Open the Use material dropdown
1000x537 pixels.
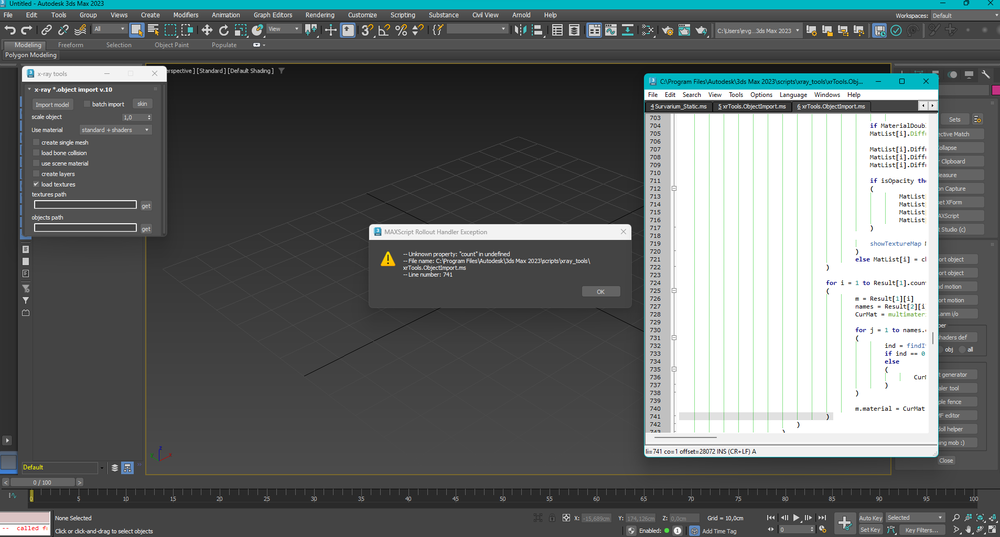(x=115, y=130)
